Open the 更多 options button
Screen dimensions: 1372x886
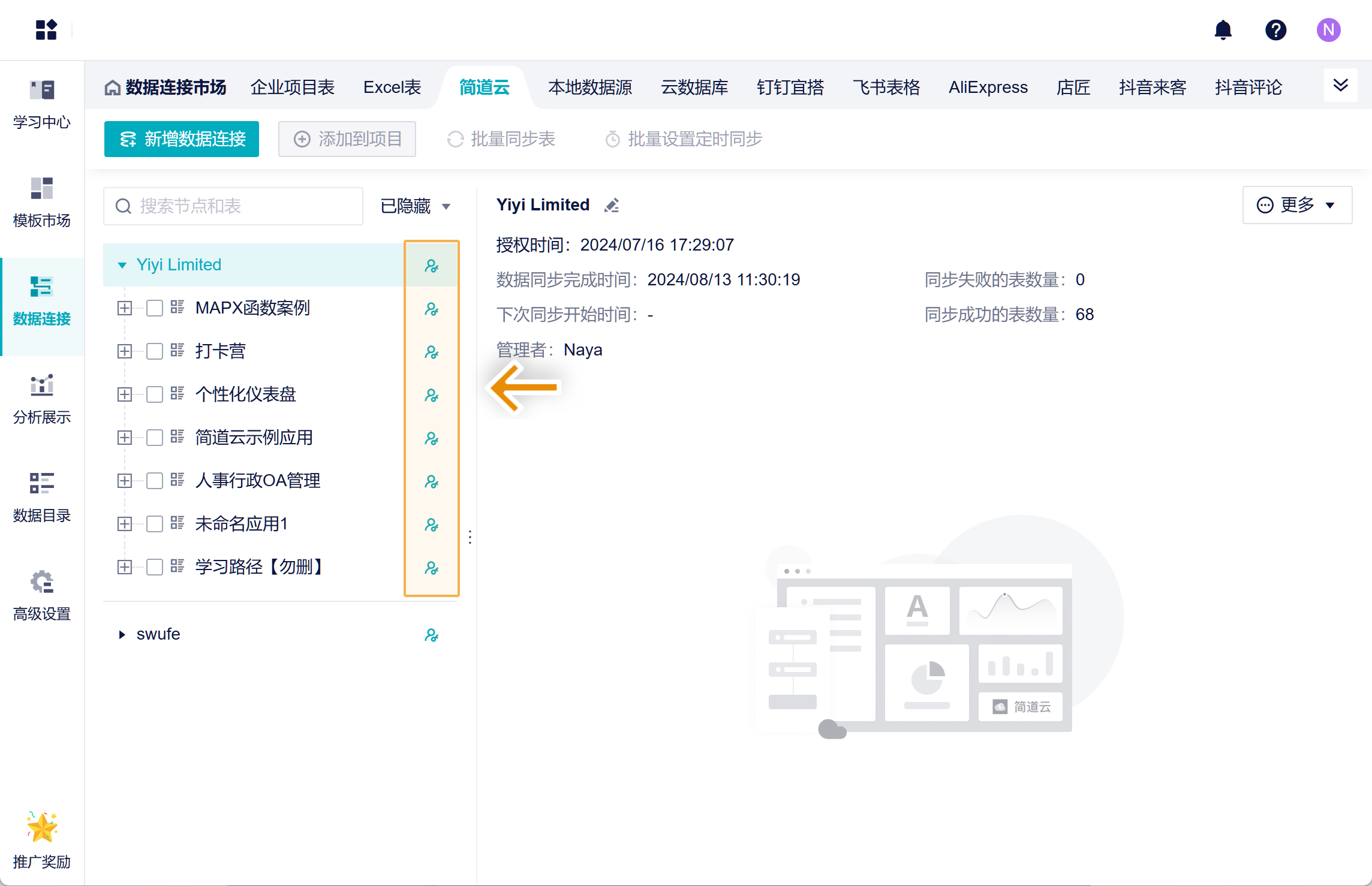1296,205
